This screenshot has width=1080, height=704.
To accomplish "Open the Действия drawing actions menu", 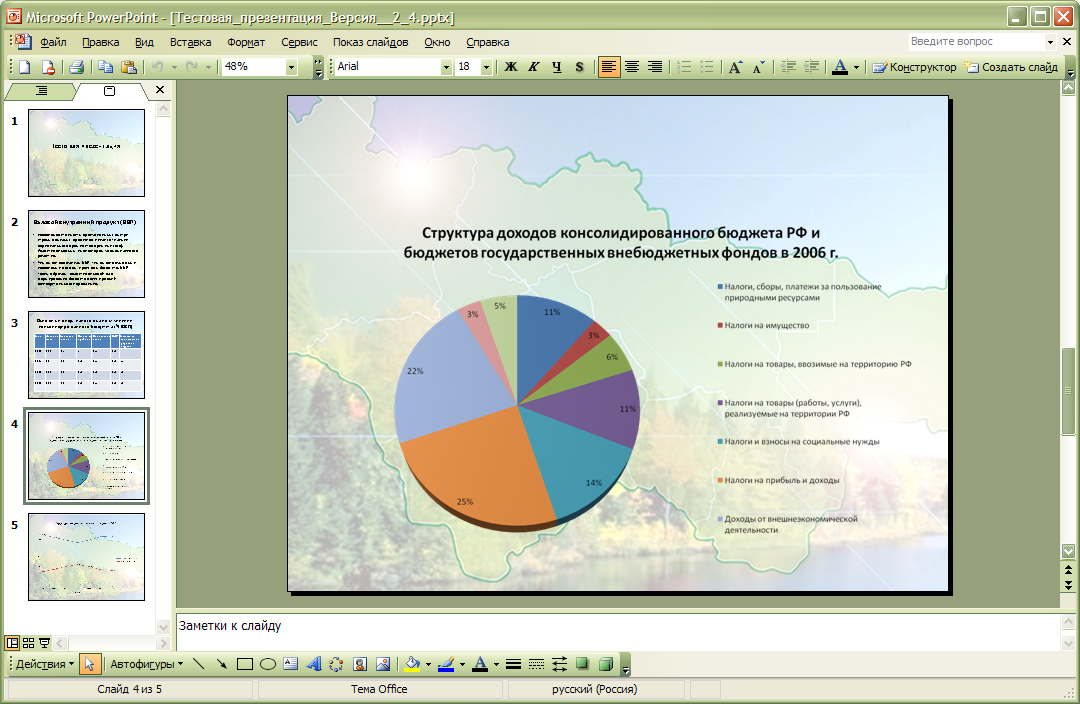I will click(45, 664).
